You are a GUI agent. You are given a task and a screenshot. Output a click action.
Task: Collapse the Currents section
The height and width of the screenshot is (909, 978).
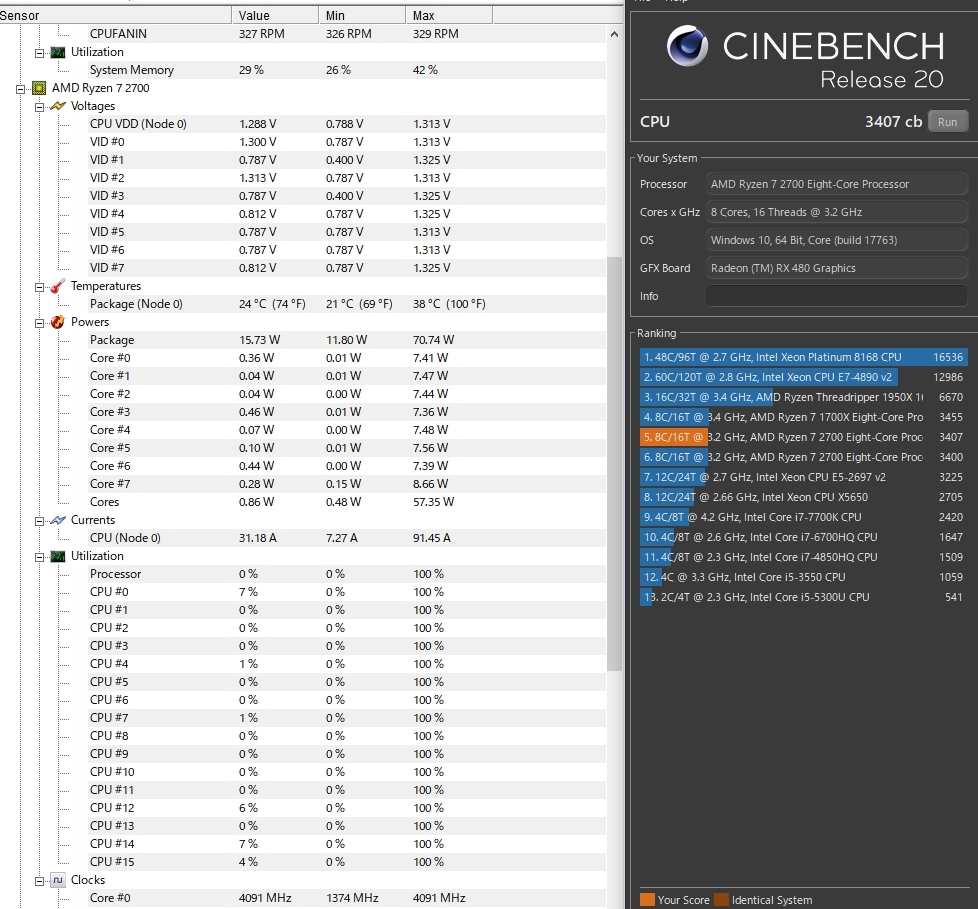tap(39, 521)
